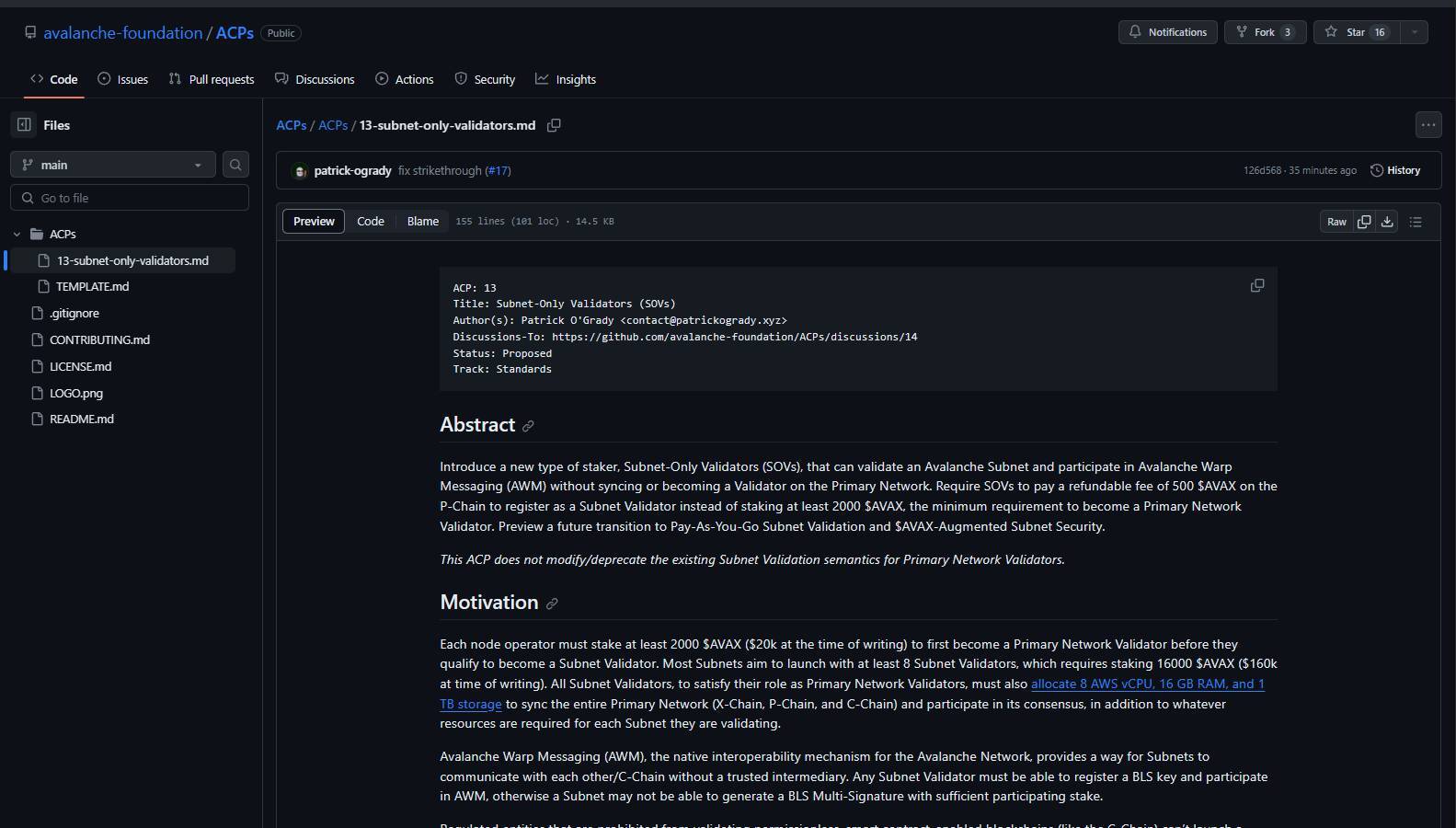Open the Raw file view

(1336, 222)
